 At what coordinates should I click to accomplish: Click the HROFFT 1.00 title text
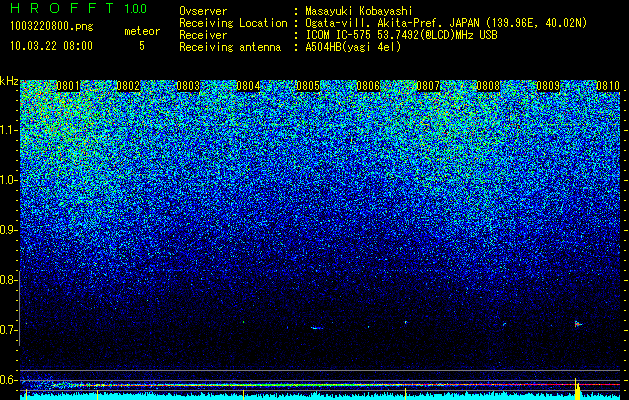pyautogui.click(x=79, y=8)
